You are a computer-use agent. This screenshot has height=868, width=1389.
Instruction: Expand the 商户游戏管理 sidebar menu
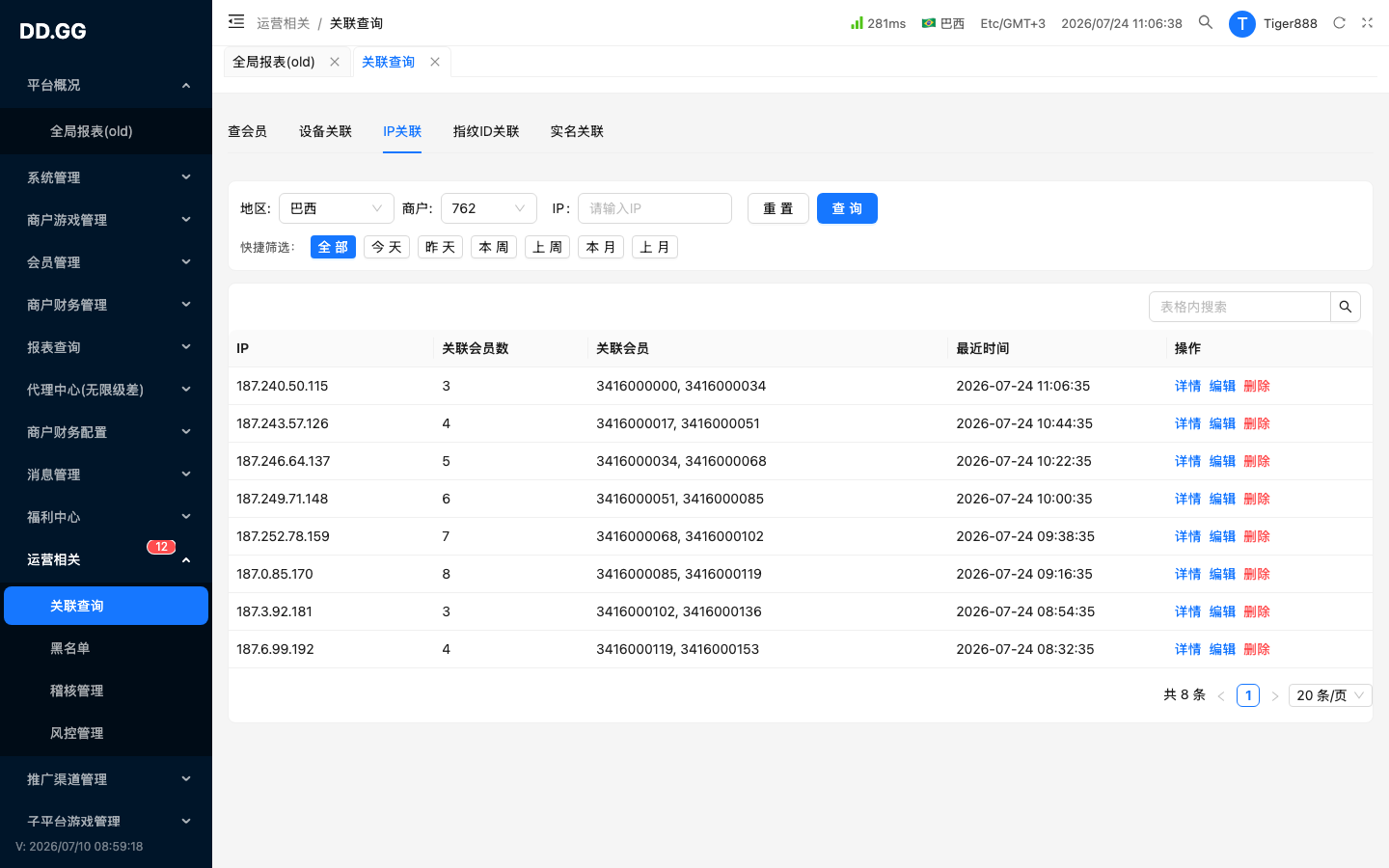point(106,220)
